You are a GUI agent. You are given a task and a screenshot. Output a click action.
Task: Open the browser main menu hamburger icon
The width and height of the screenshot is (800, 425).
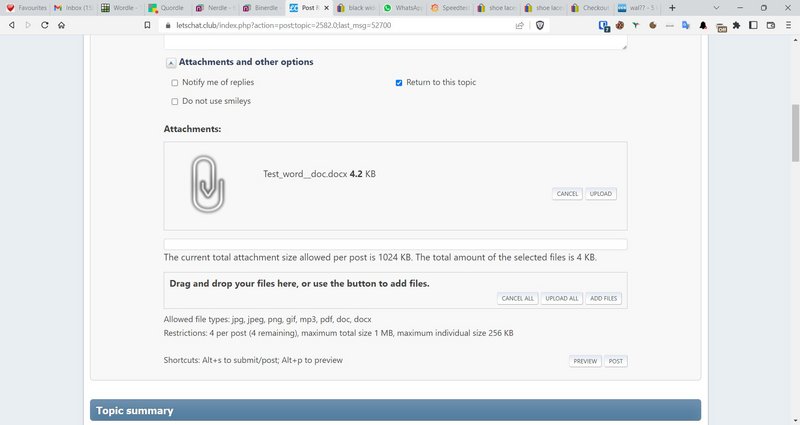[x=788, y=25]
